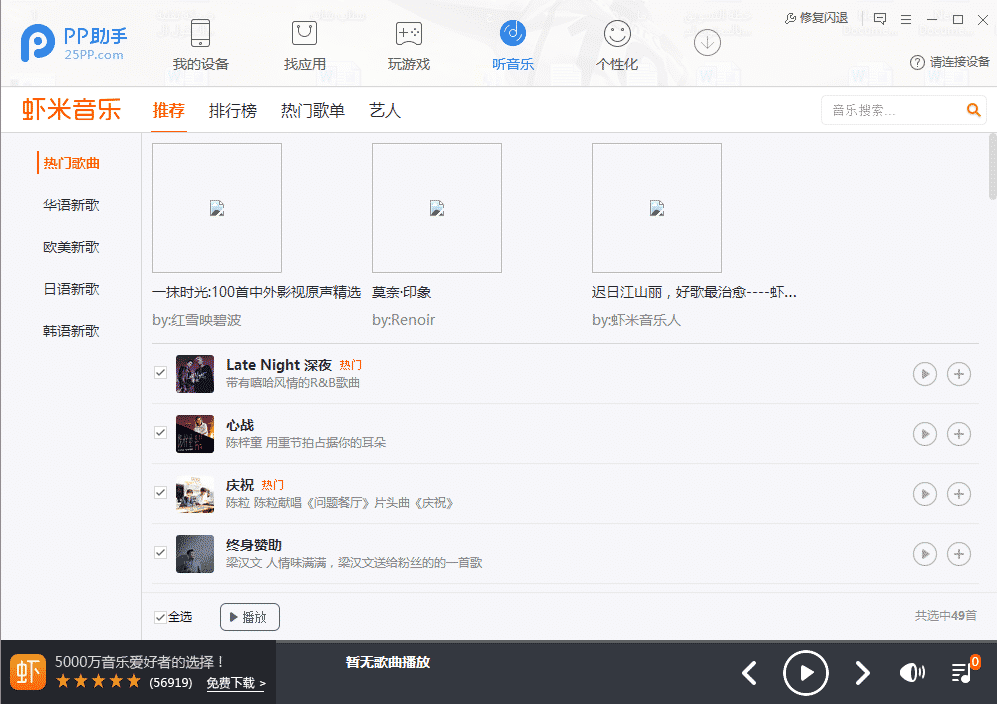997x704 pixels.
Task: Click the author text by:Renoir
Action: (404, 320)
